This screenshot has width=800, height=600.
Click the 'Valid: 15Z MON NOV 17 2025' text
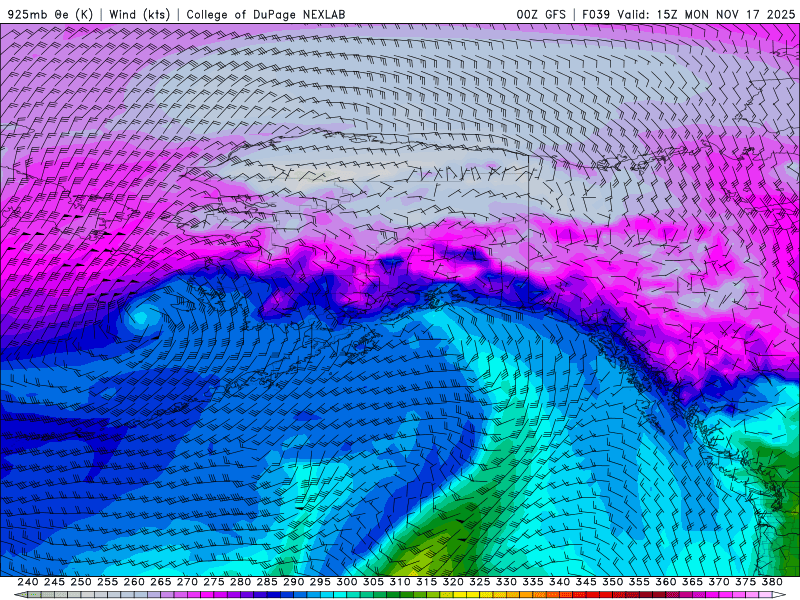[706, 14]
